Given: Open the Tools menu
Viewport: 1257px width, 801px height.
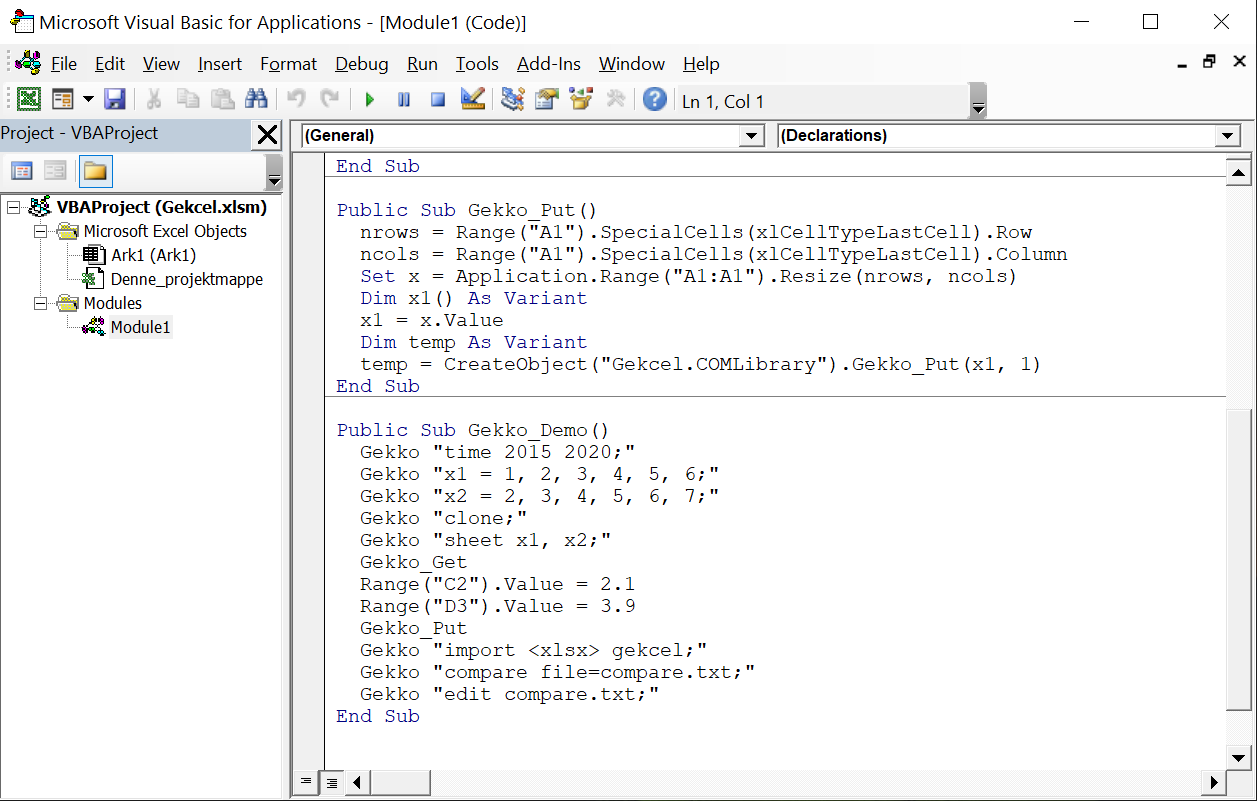Looking at the screenshot, I should 477,64.
